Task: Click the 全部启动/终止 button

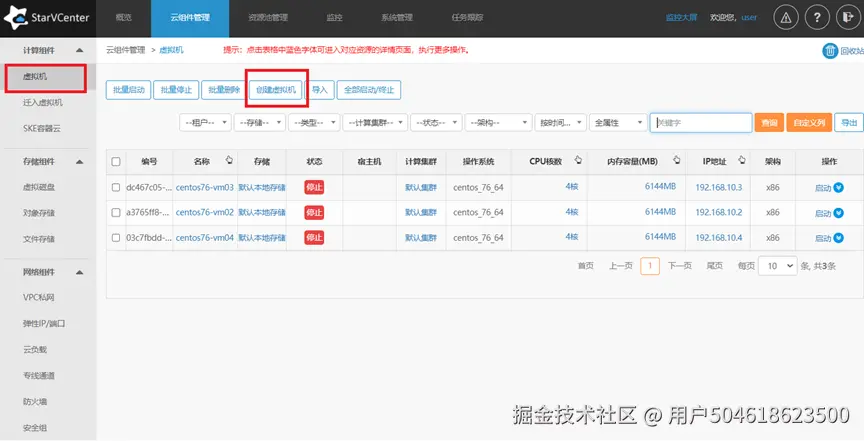Action: [x=369, y=90]
